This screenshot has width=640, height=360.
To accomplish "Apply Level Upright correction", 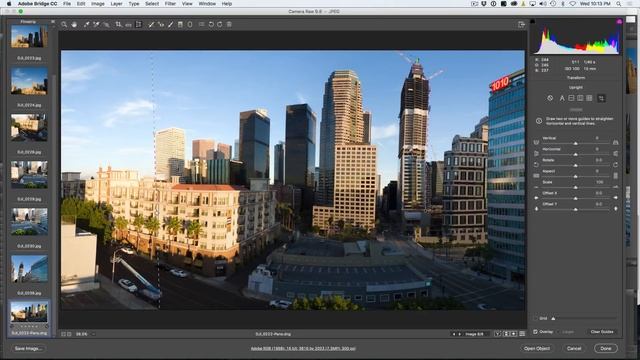I will coord(571,98).
